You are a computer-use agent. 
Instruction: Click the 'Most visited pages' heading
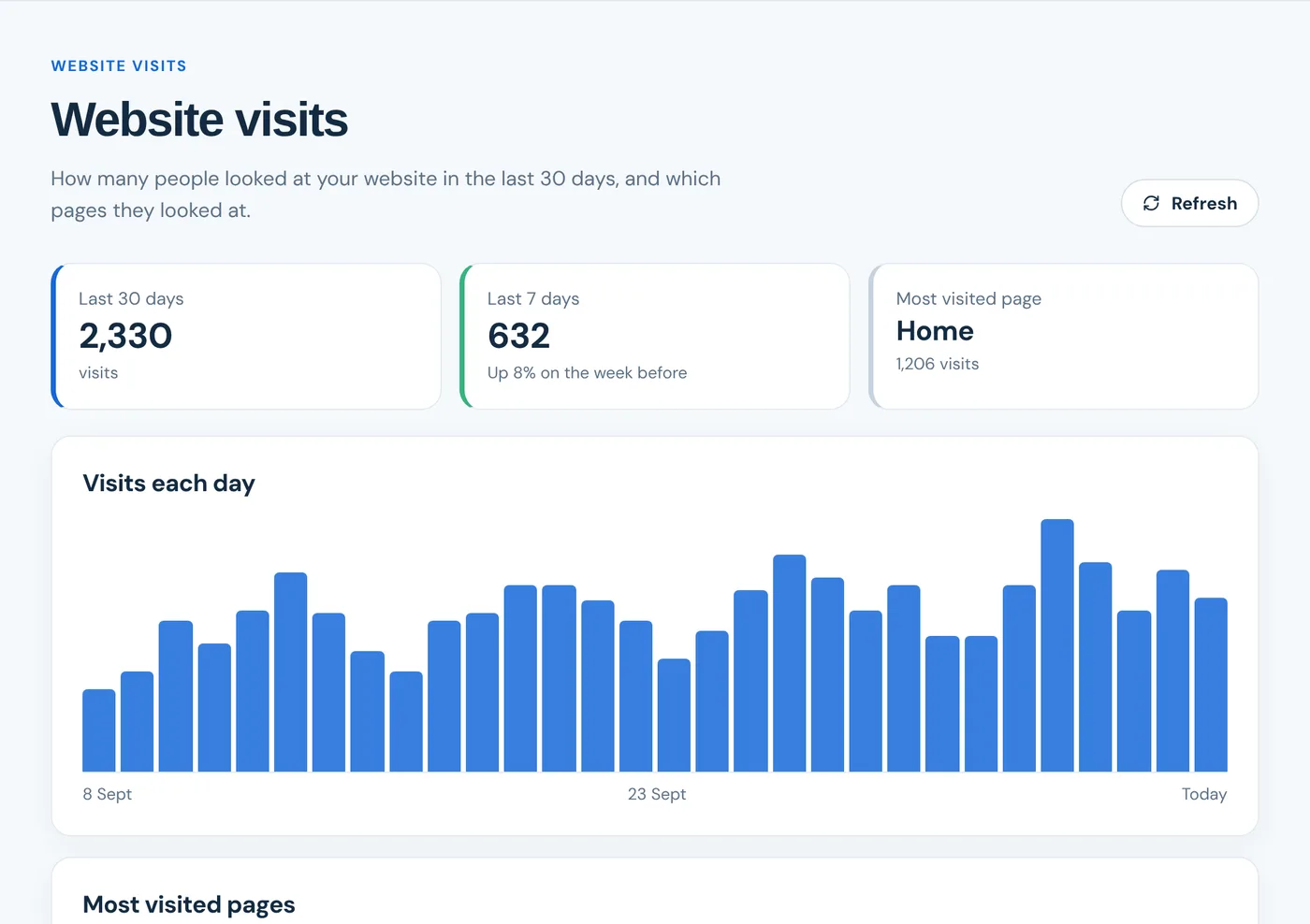[189, 904]
